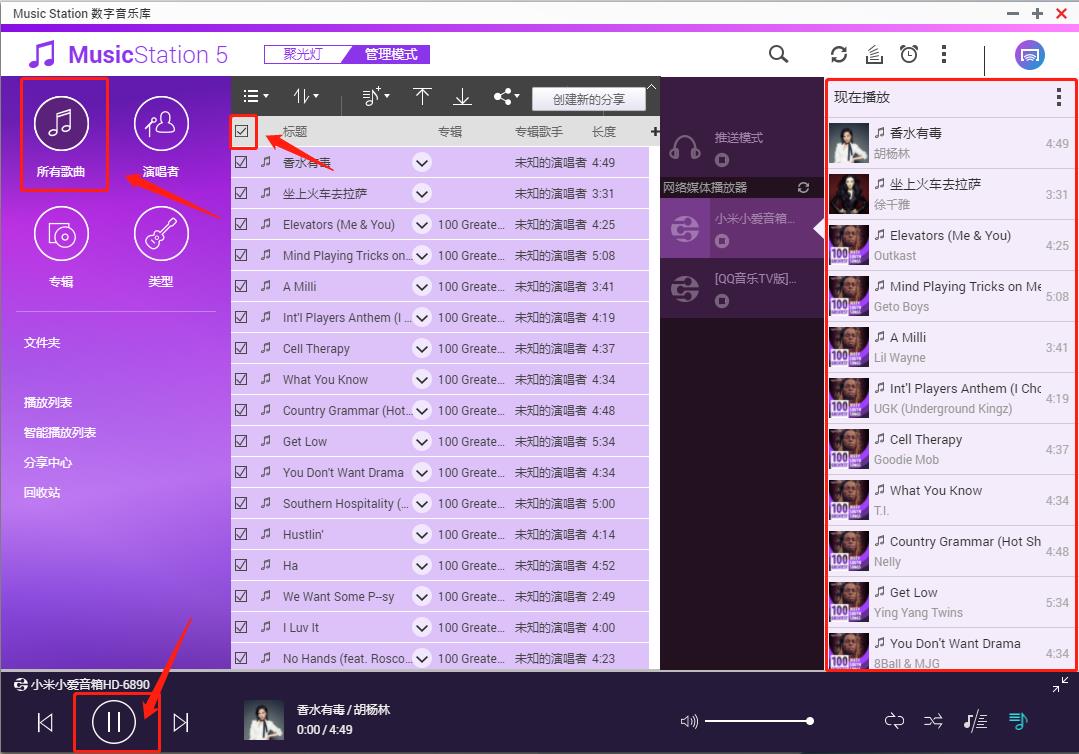Open Smart Playlists (智能播放列表) sidebar item
1079x754 pixels.
tap(60, 433)
